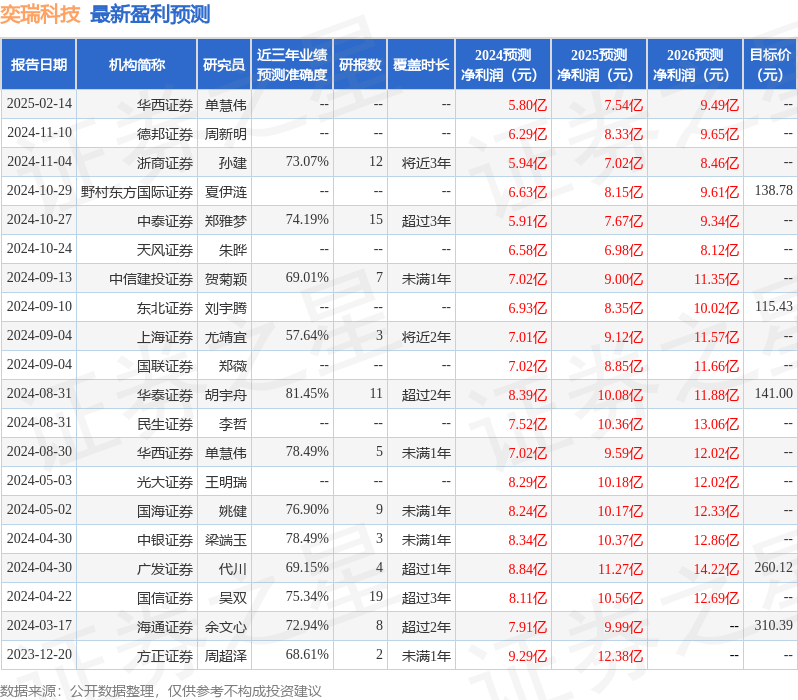This screenshot has height=700, width=798.
Task: Click the 研究员 column header
Action: tap(224, 65)
